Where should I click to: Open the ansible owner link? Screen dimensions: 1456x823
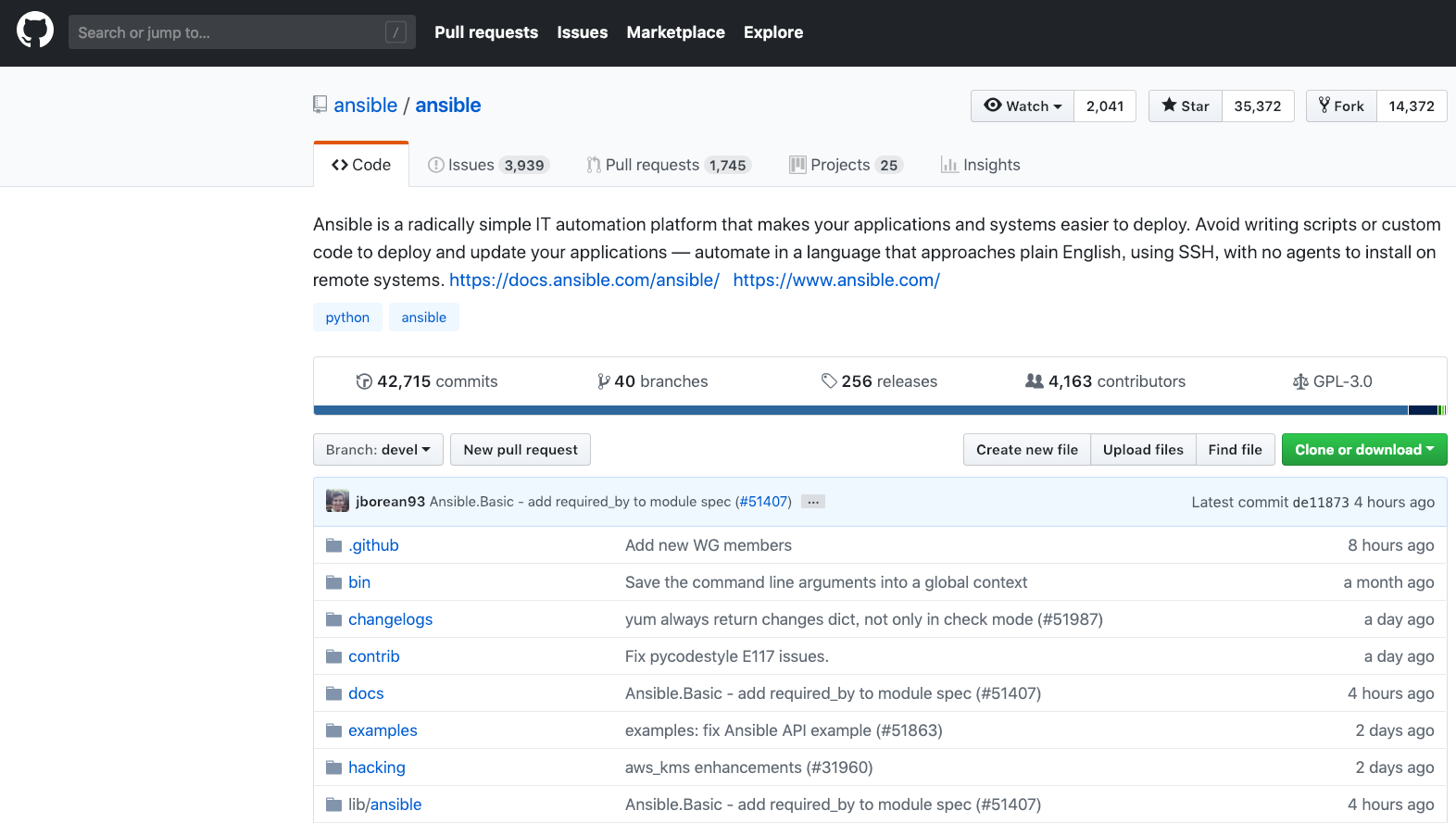click(x=366, y=105)
